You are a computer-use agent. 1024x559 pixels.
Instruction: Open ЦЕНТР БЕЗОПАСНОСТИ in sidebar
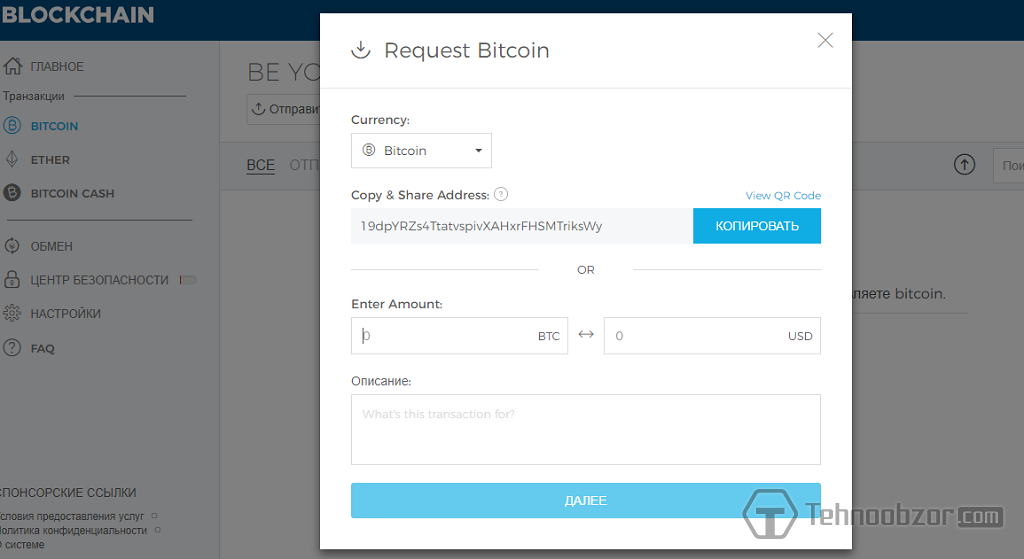pyautogui.click(x=99, y=280)
